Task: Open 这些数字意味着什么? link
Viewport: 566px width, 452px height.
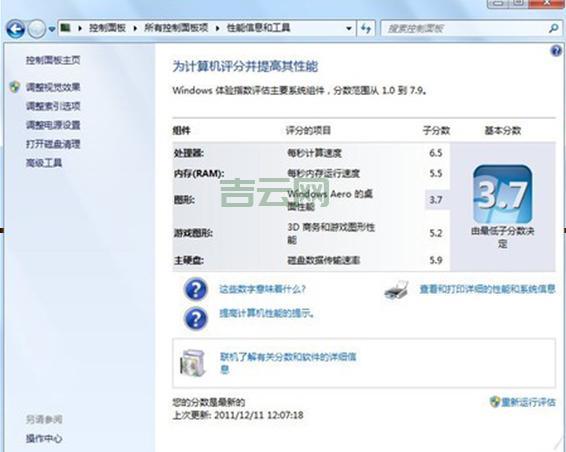Action: 263,289
